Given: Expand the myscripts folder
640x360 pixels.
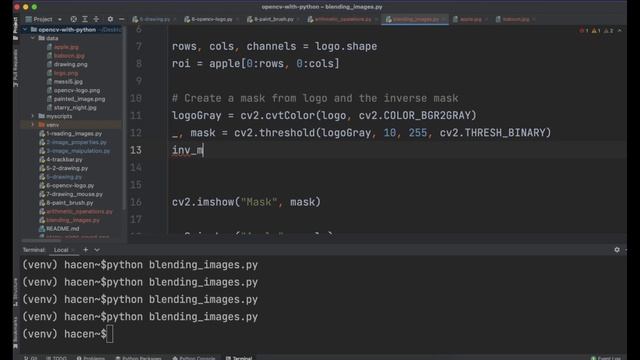Looking at the screenshot, I should click(x=33, y=116).
